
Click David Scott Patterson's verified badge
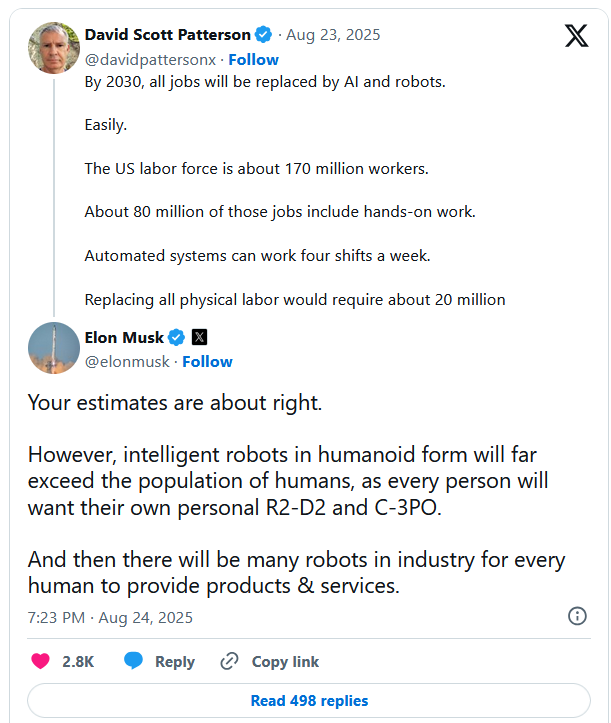(x=264, y=34)
